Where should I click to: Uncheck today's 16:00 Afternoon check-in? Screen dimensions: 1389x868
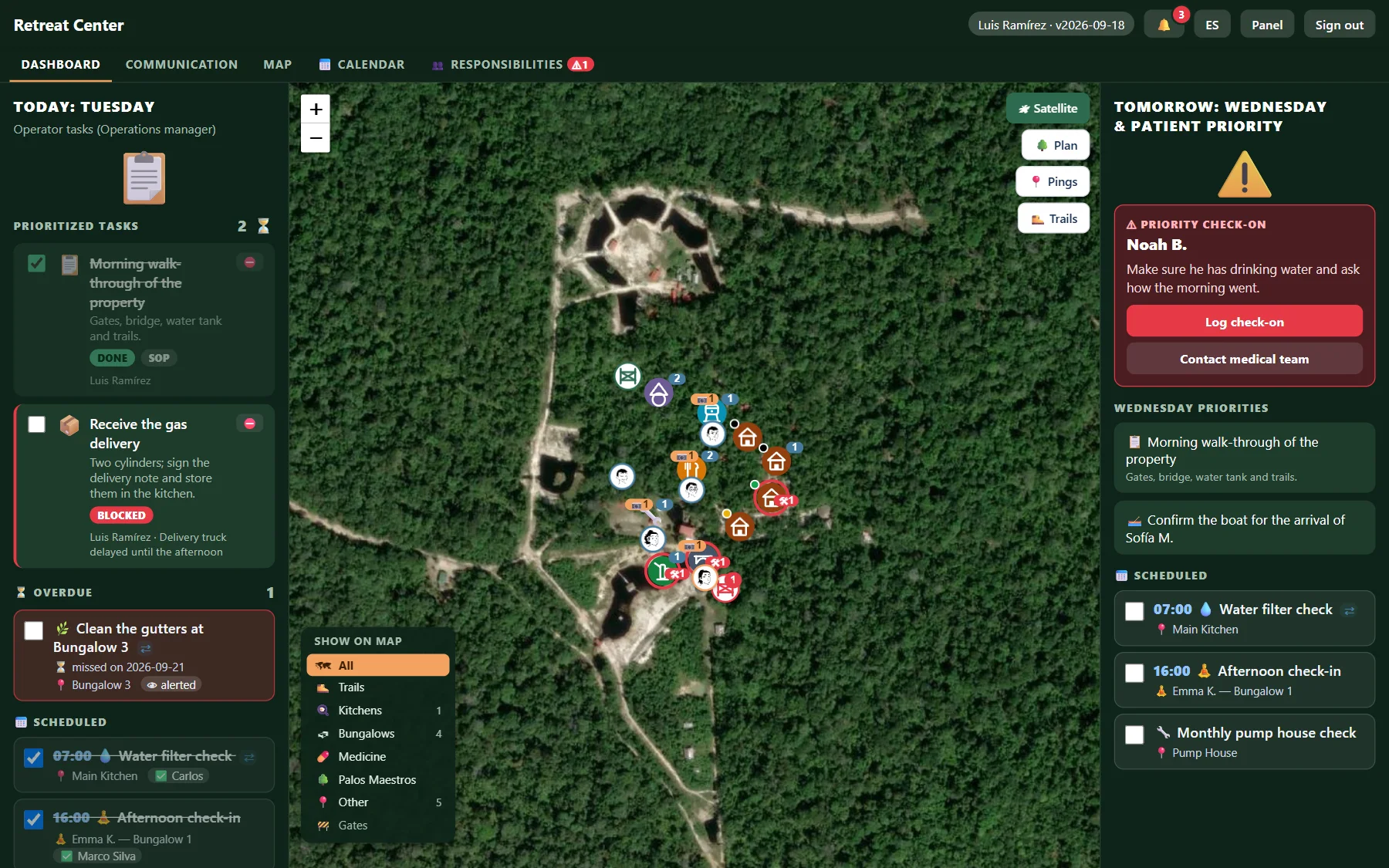(33, 819)
